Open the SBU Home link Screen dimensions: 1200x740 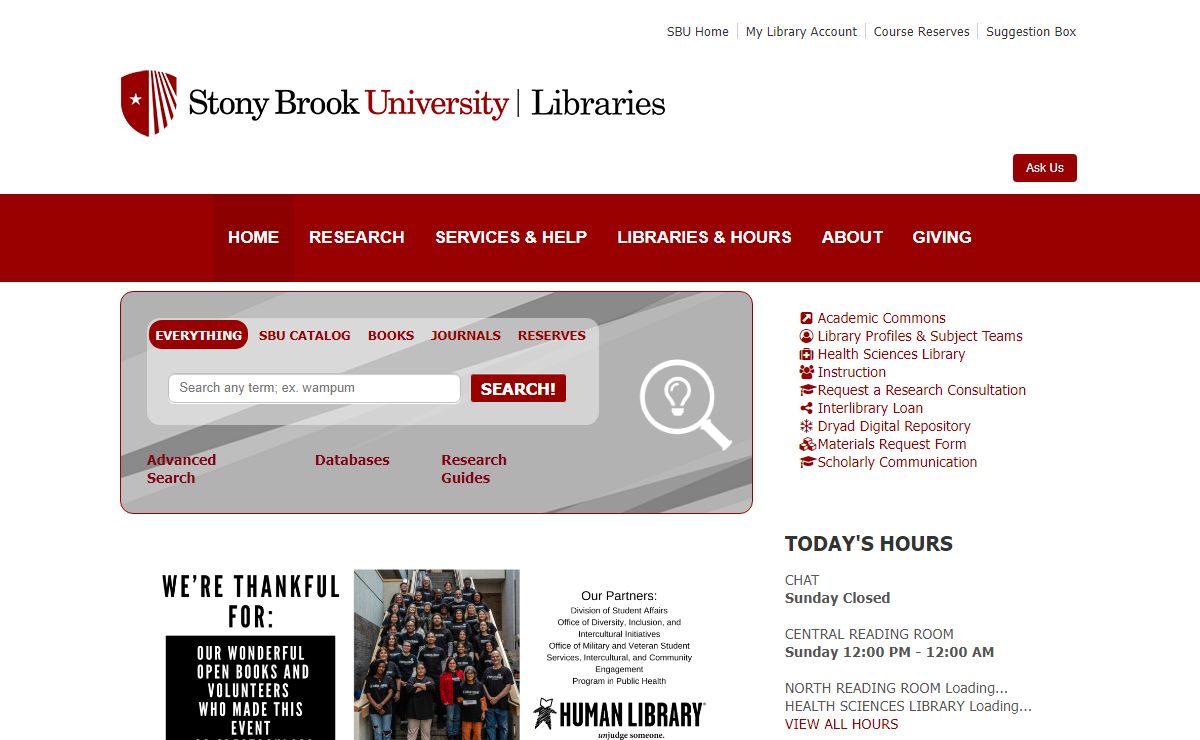[x=698, y=32]
